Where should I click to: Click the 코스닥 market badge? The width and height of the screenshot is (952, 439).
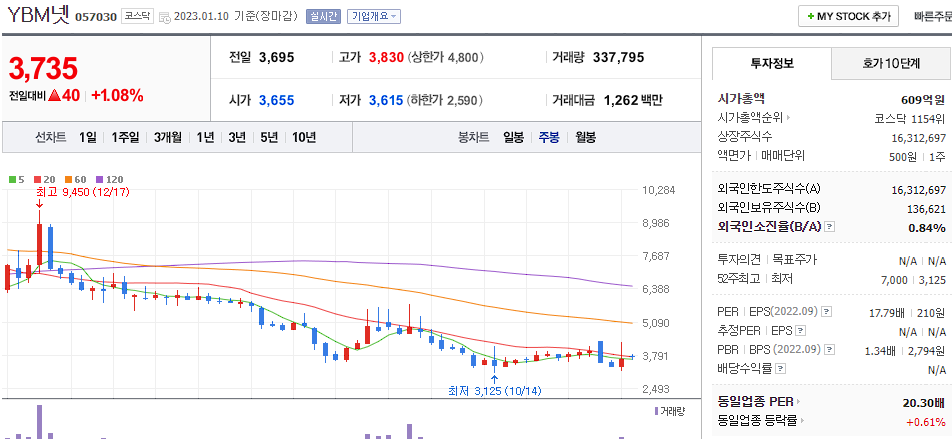click(137, 16)
